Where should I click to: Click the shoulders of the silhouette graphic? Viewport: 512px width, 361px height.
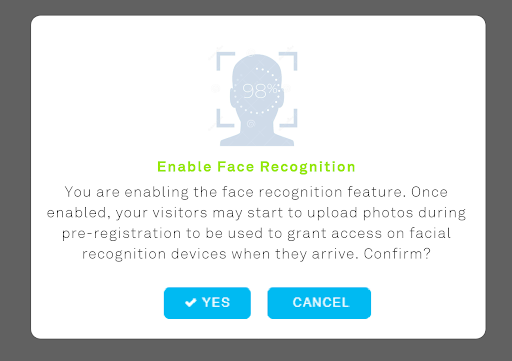pos(257,138)
